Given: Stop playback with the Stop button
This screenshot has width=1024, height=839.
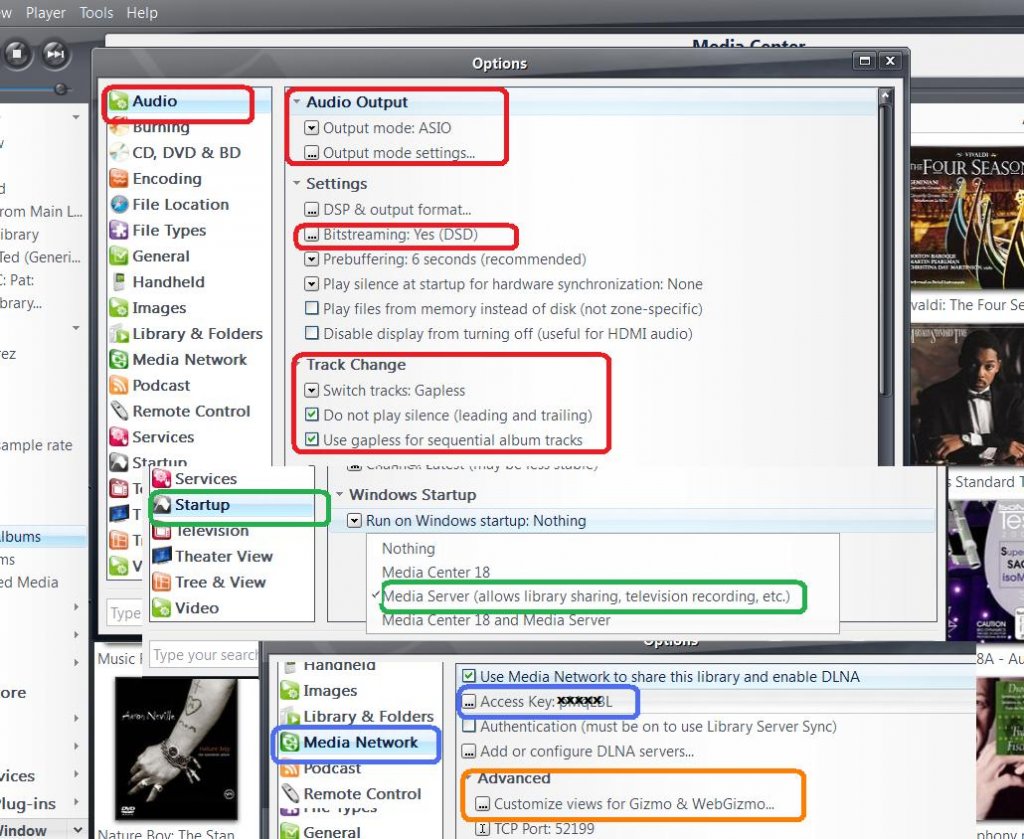Looking at the screenshot, I should [18, 54].
